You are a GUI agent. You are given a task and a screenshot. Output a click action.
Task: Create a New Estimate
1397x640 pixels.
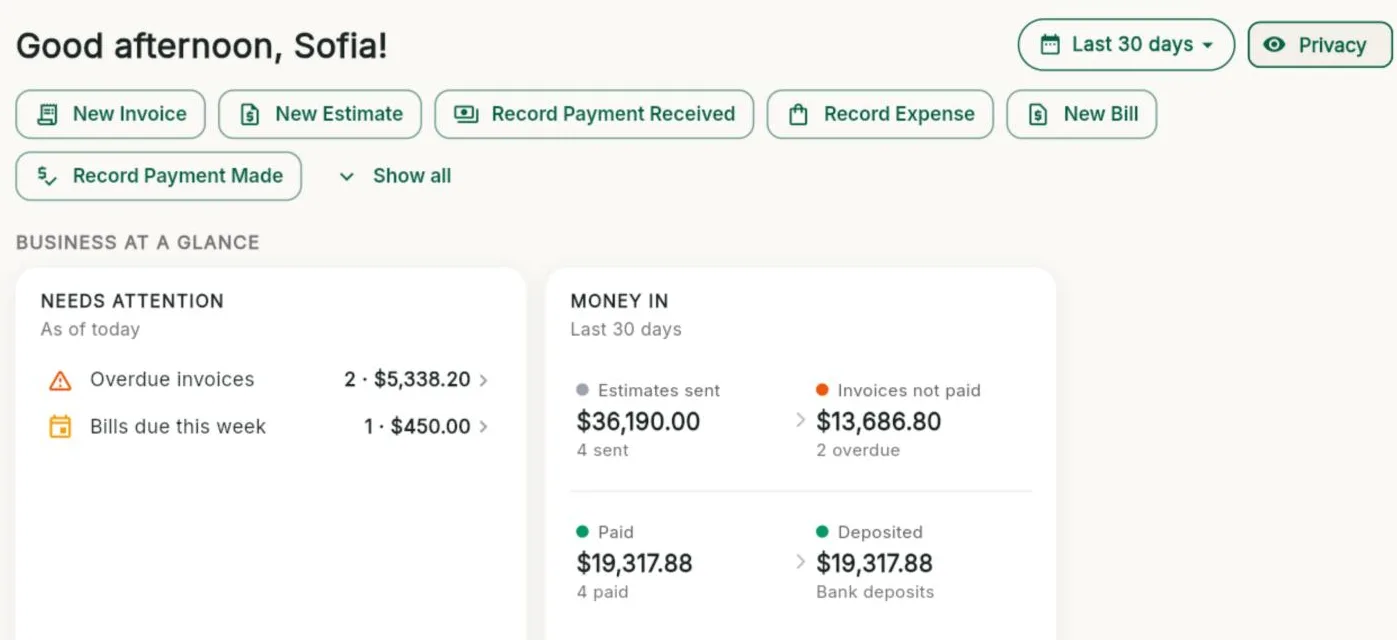tap(320, 114)
